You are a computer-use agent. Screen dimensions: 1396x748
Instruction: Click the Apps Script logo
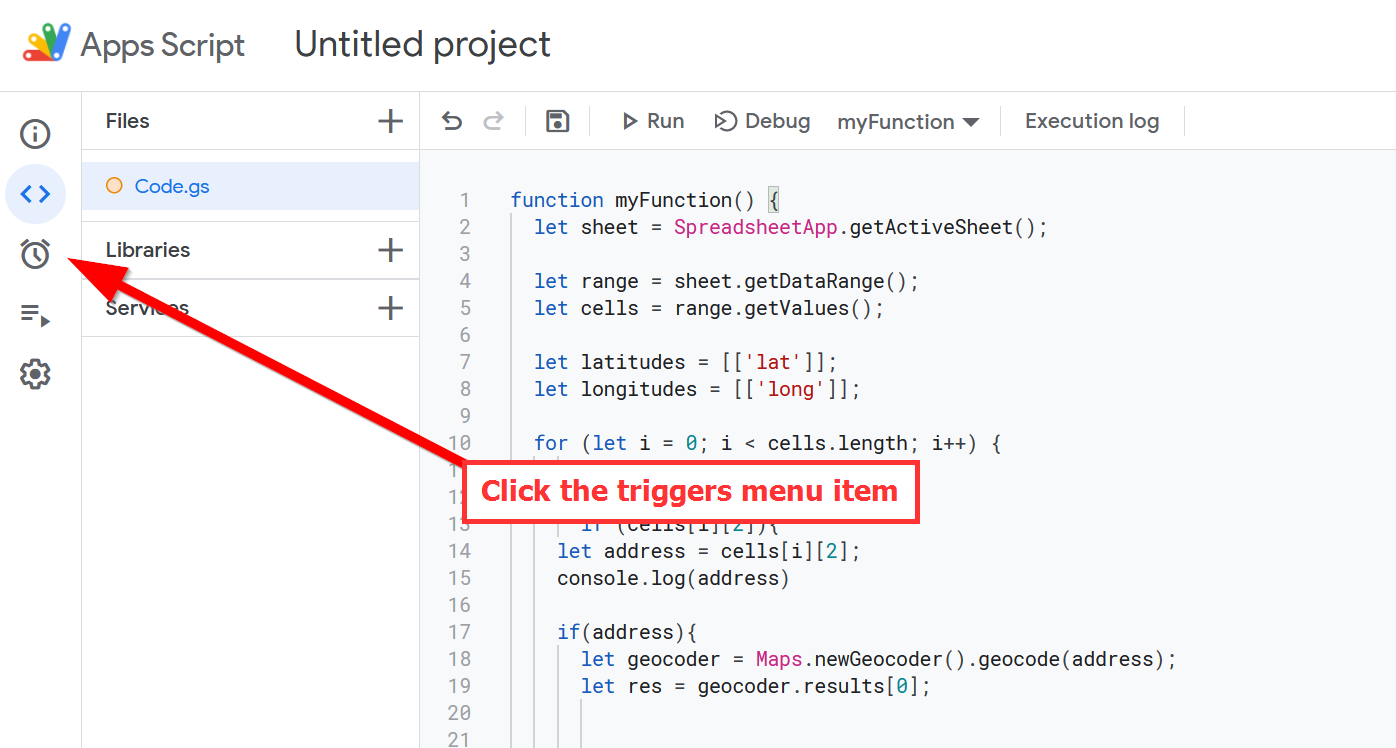click(47, 44)
